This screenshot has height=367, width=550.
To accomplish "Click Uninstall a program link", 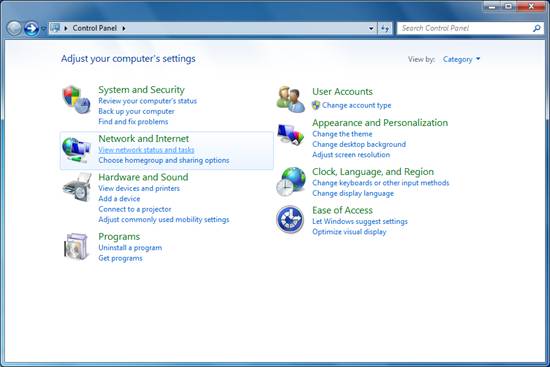I will coord(130,248).
